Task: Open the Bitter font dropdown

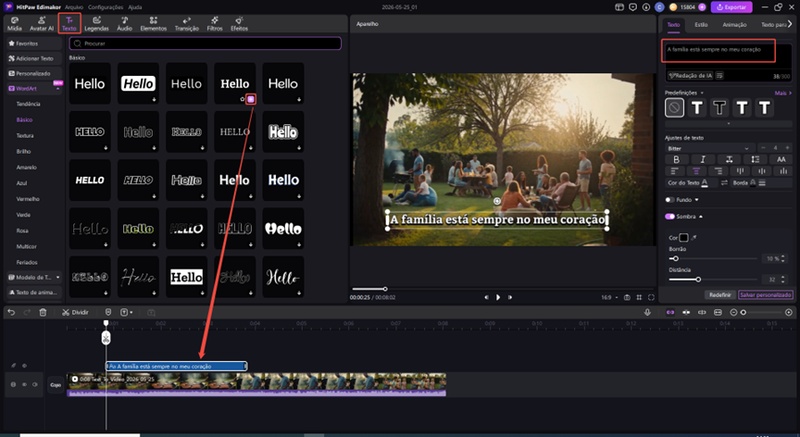Action: [709, 148]
